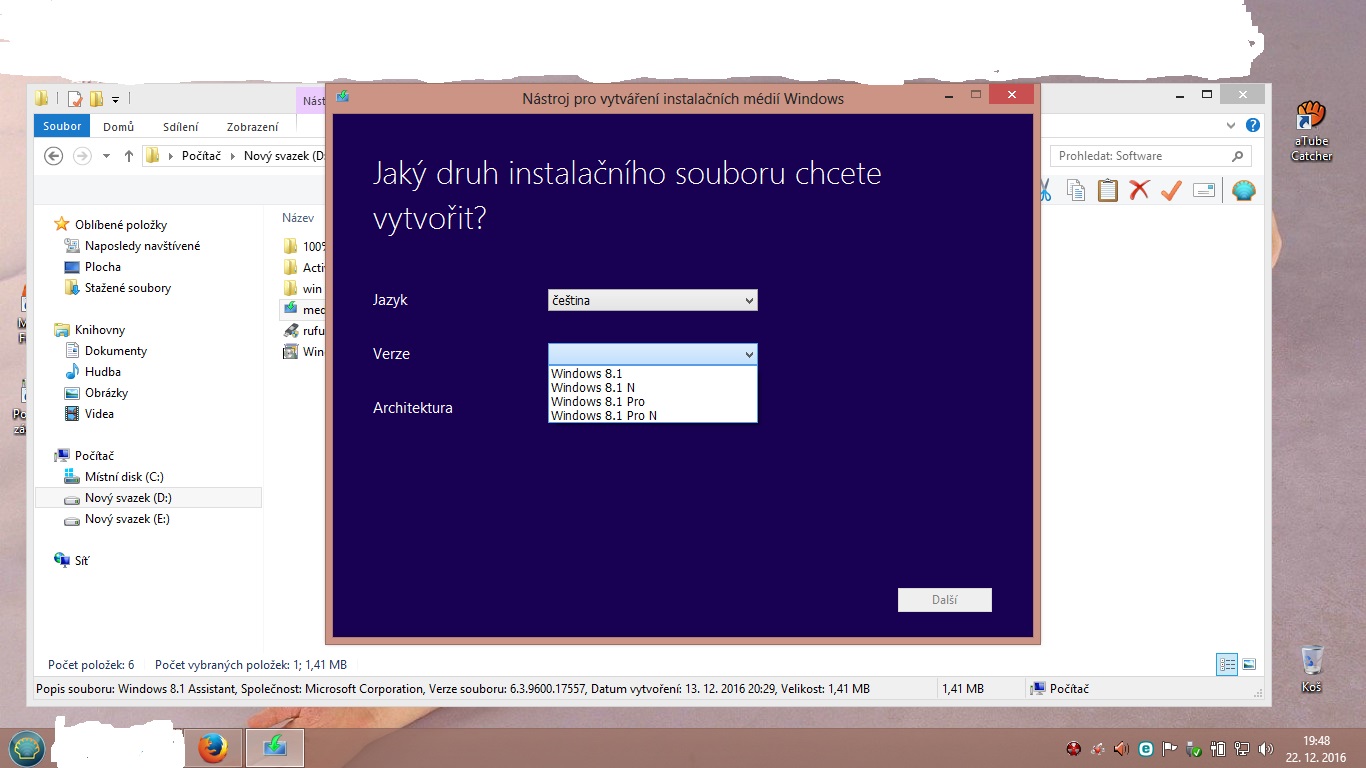This screenshot has width=1366, height=768.
Task: Select Počítač in the navigation pane
Action: pos(95,456)
